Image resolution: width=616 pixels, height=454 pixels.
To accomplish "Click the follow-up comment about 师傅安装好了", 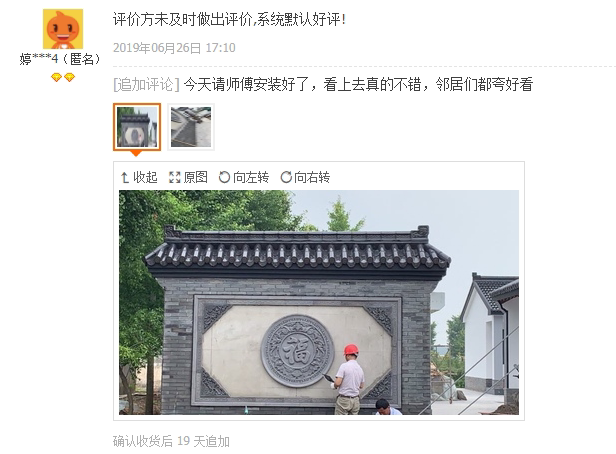I will point(358,84).
